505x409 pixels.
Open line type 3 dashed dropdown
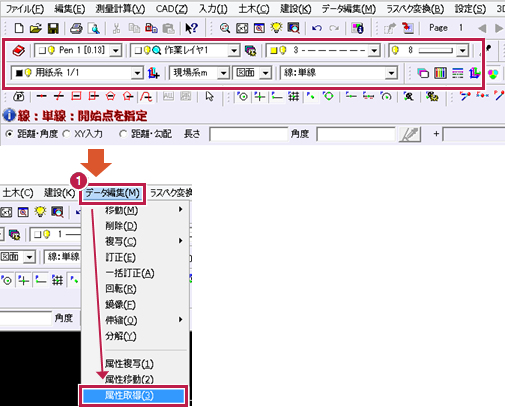[x=374, y=51]
